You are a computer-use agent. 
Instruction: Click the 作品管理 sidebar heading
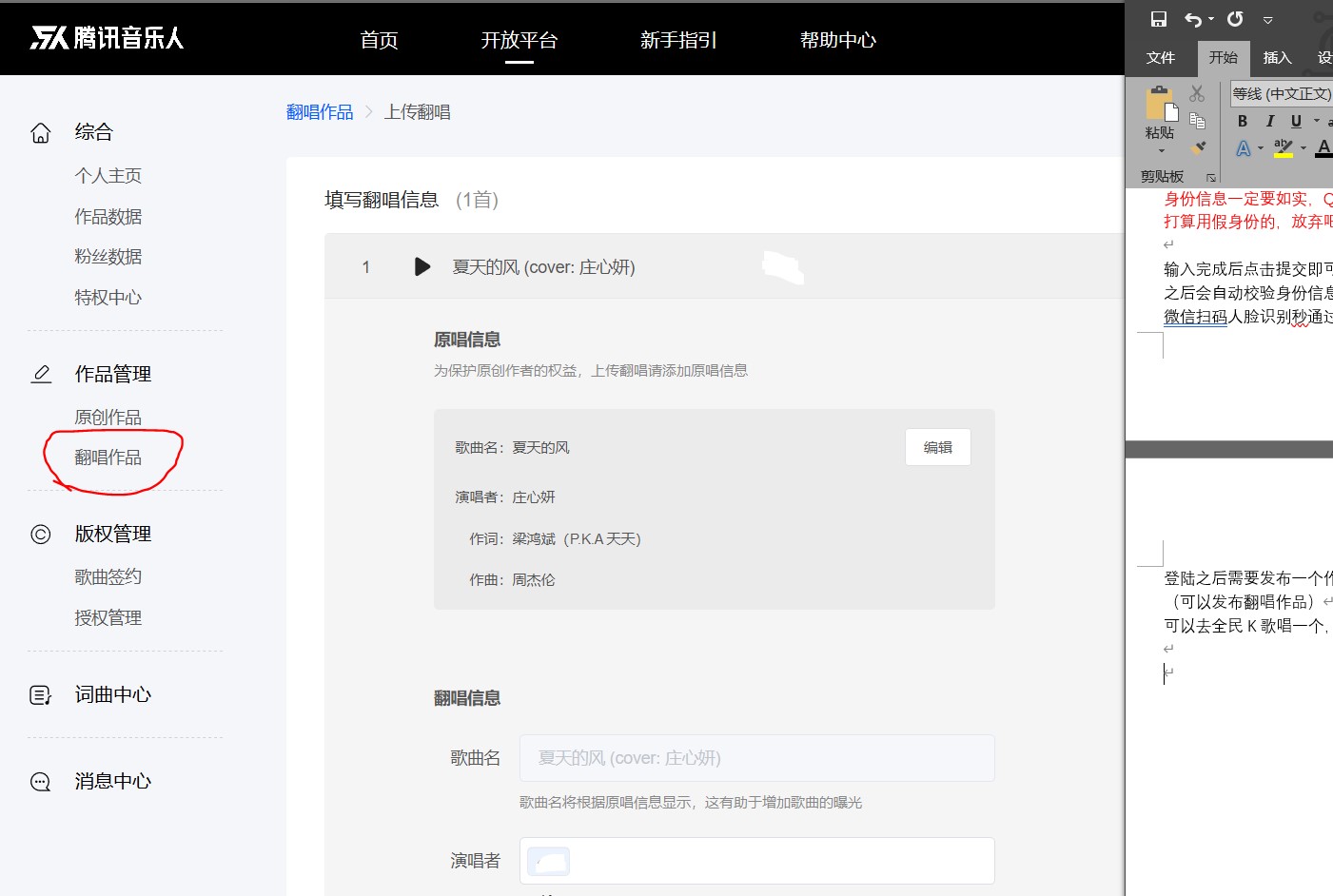[x=113, y=374]
